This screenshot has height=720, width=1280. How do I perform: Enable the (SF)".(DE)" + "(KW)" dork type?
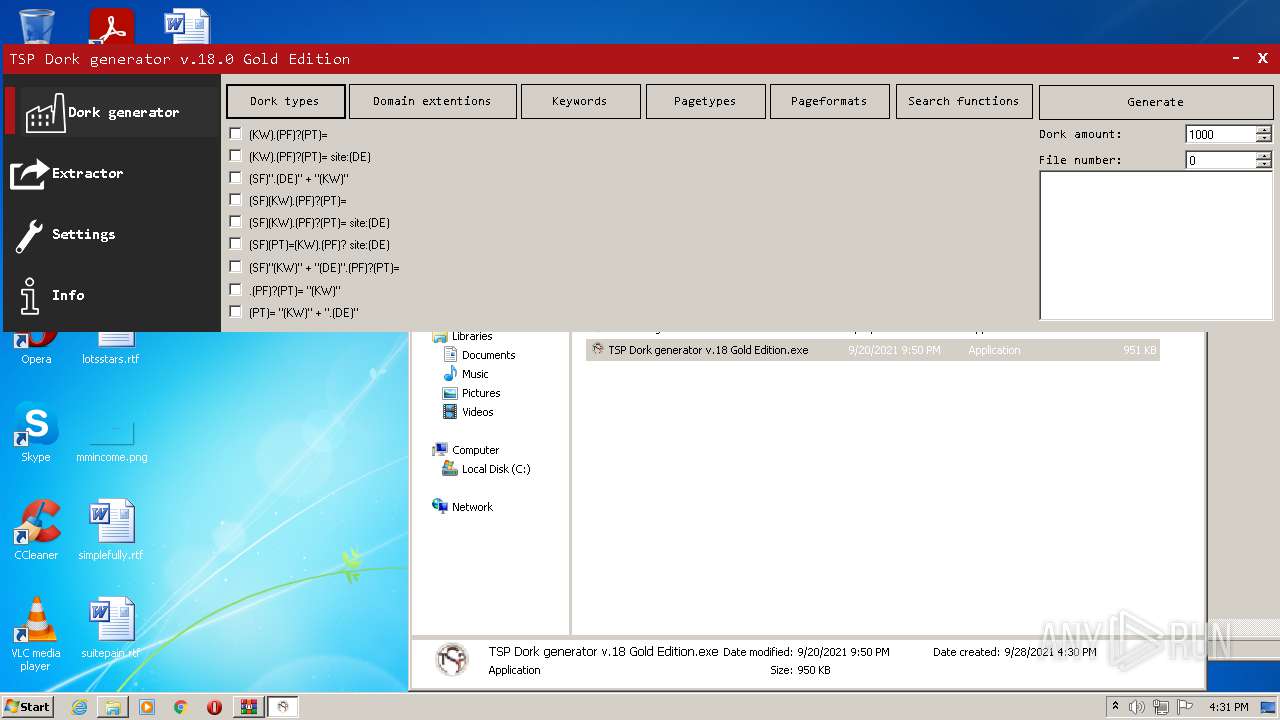236,178
